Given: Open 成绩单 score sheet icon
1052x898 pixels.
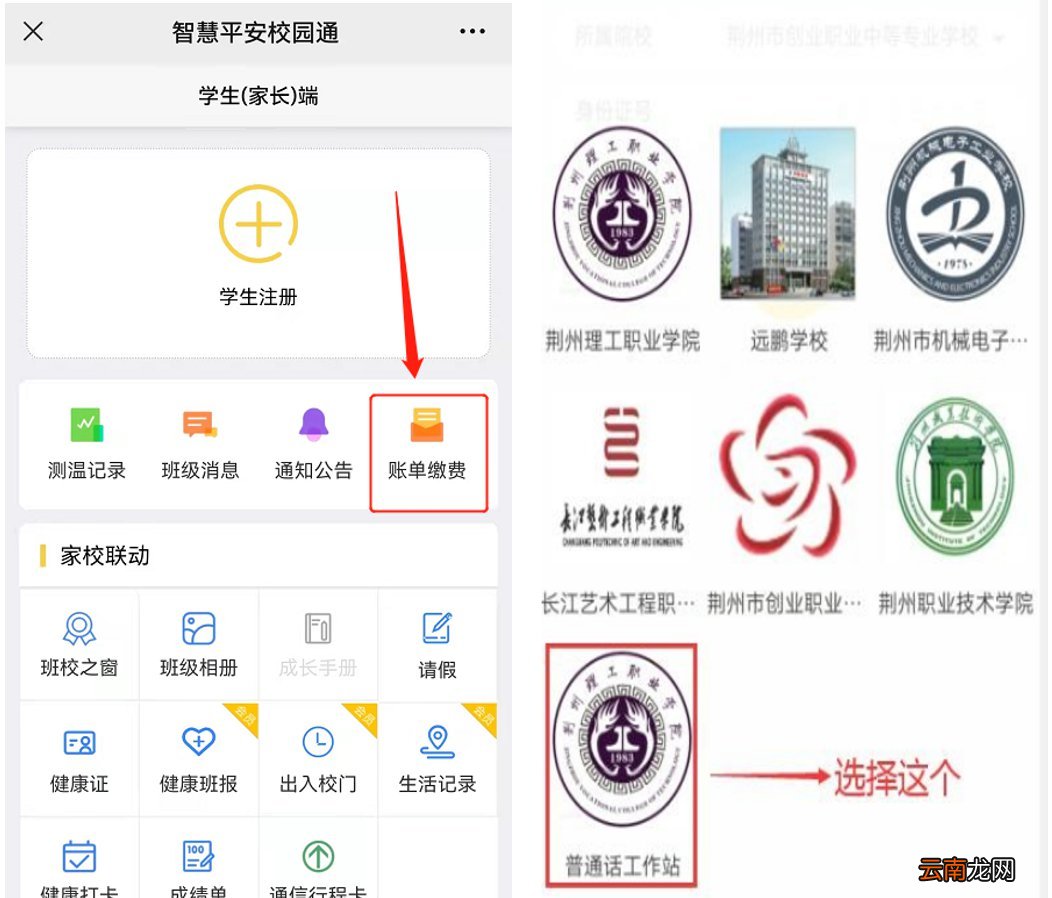Looking at the screenshot, I should point(199,856).
